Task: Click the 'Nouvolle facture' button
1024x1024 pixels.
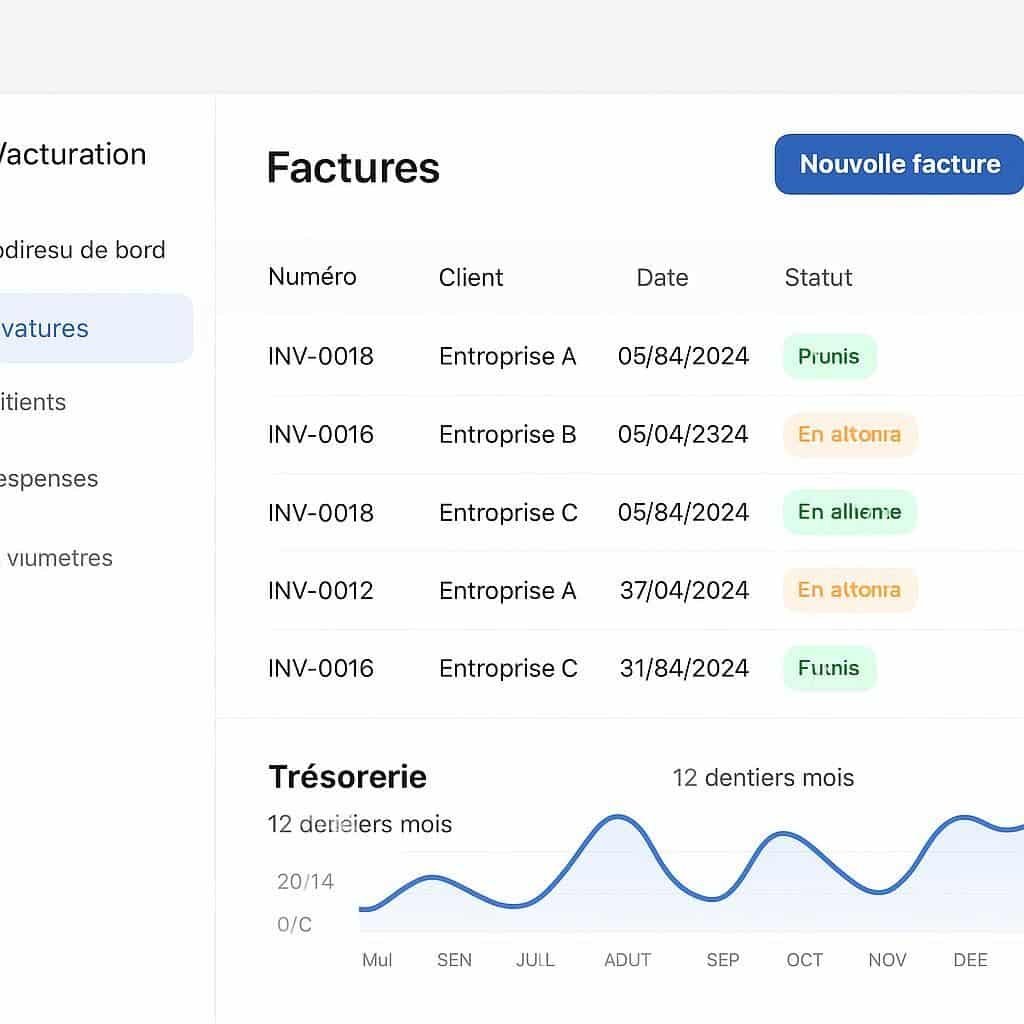Action: tap(897, 164)
